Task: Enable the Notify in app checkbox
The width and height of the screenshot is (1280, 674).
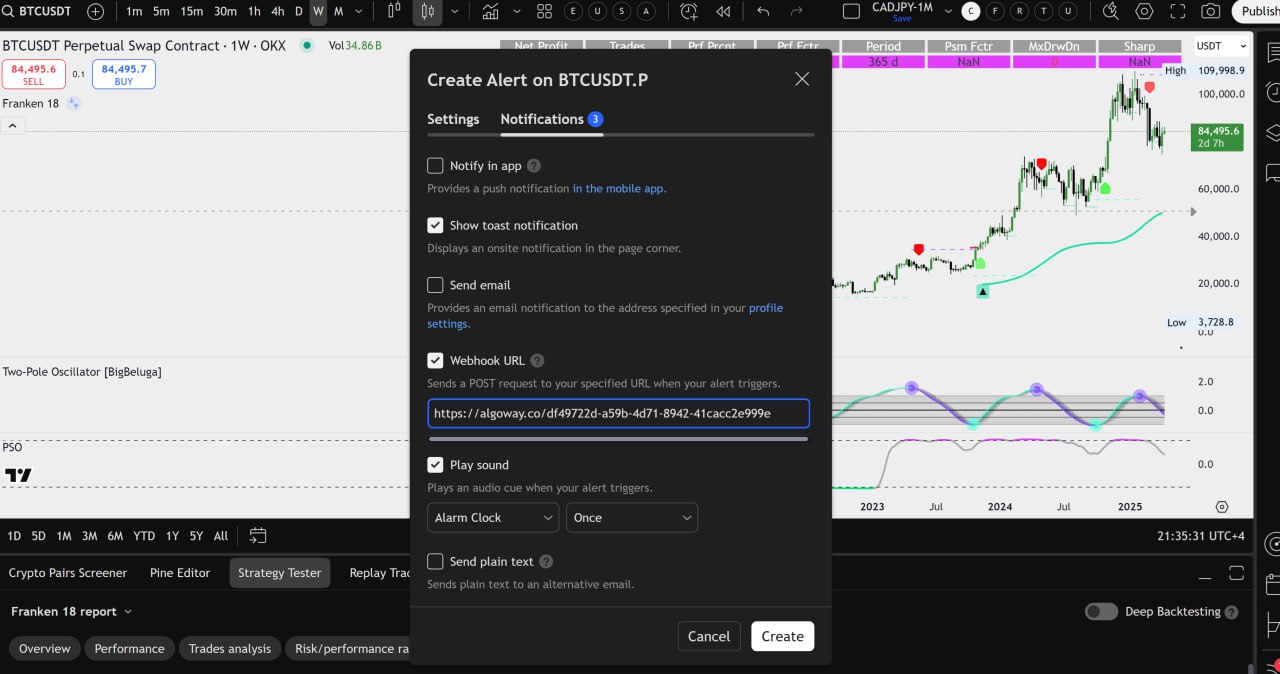Action: click(x=435, y=166)
